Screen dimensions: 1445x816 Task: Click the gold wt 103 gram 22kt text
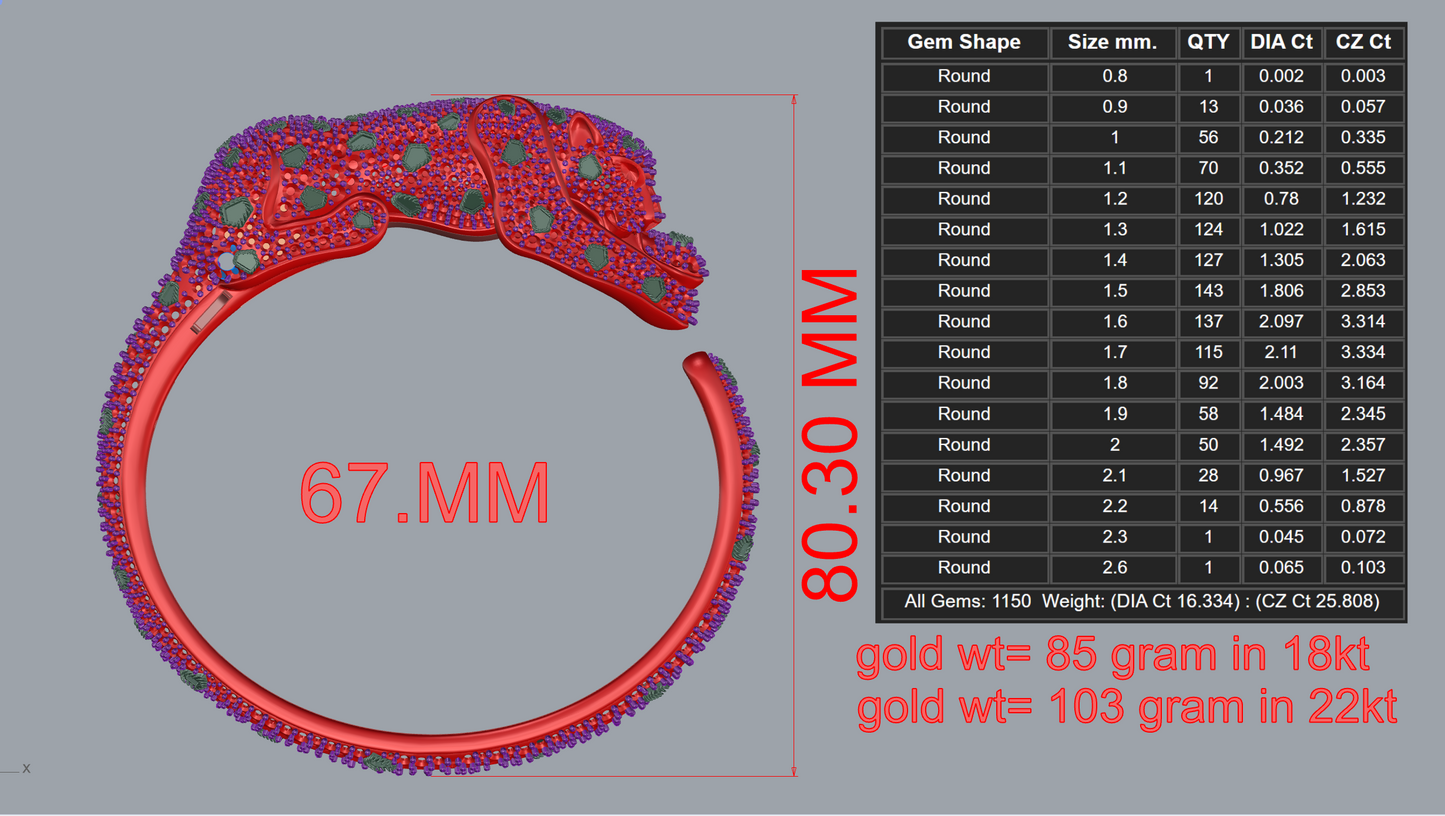click(1127, 707)
